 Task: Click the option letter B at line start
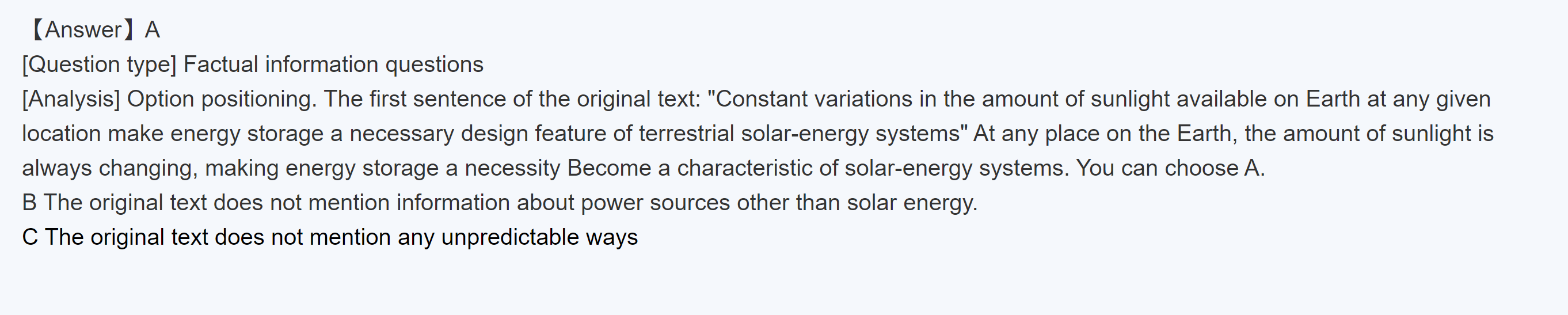[29, 203]
